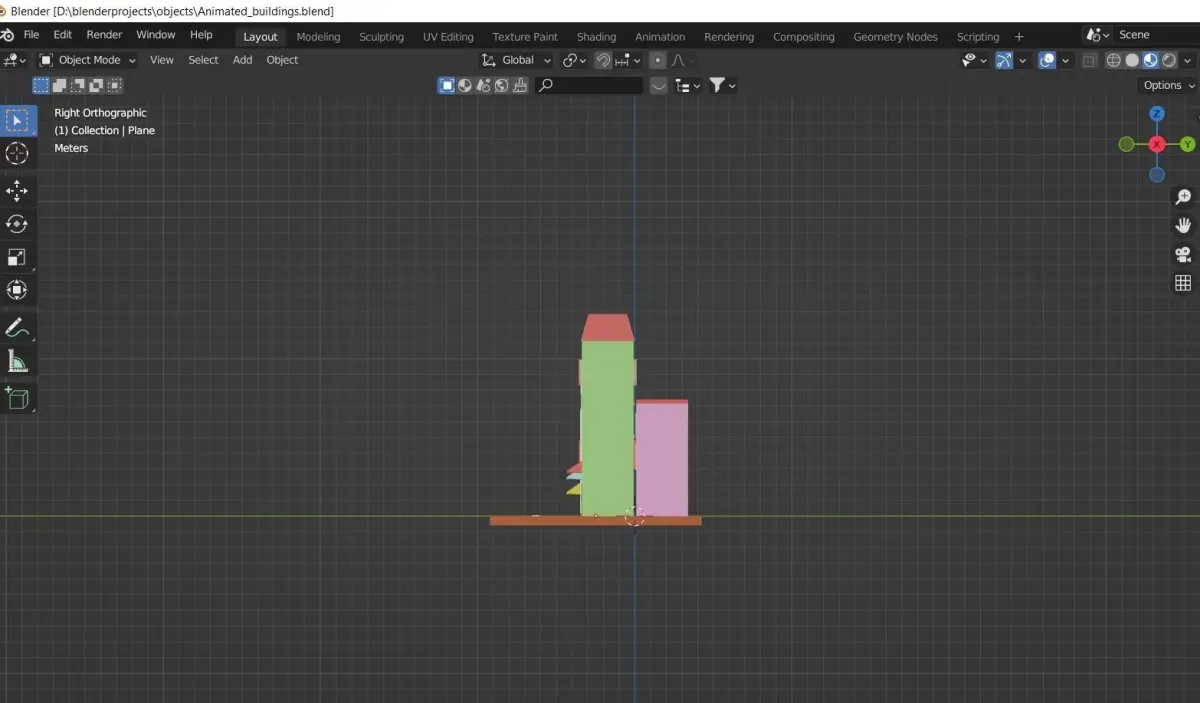Screen dimensions: 1200x703
Task: Set selection mode to new selection
Action: click(41, 86)
